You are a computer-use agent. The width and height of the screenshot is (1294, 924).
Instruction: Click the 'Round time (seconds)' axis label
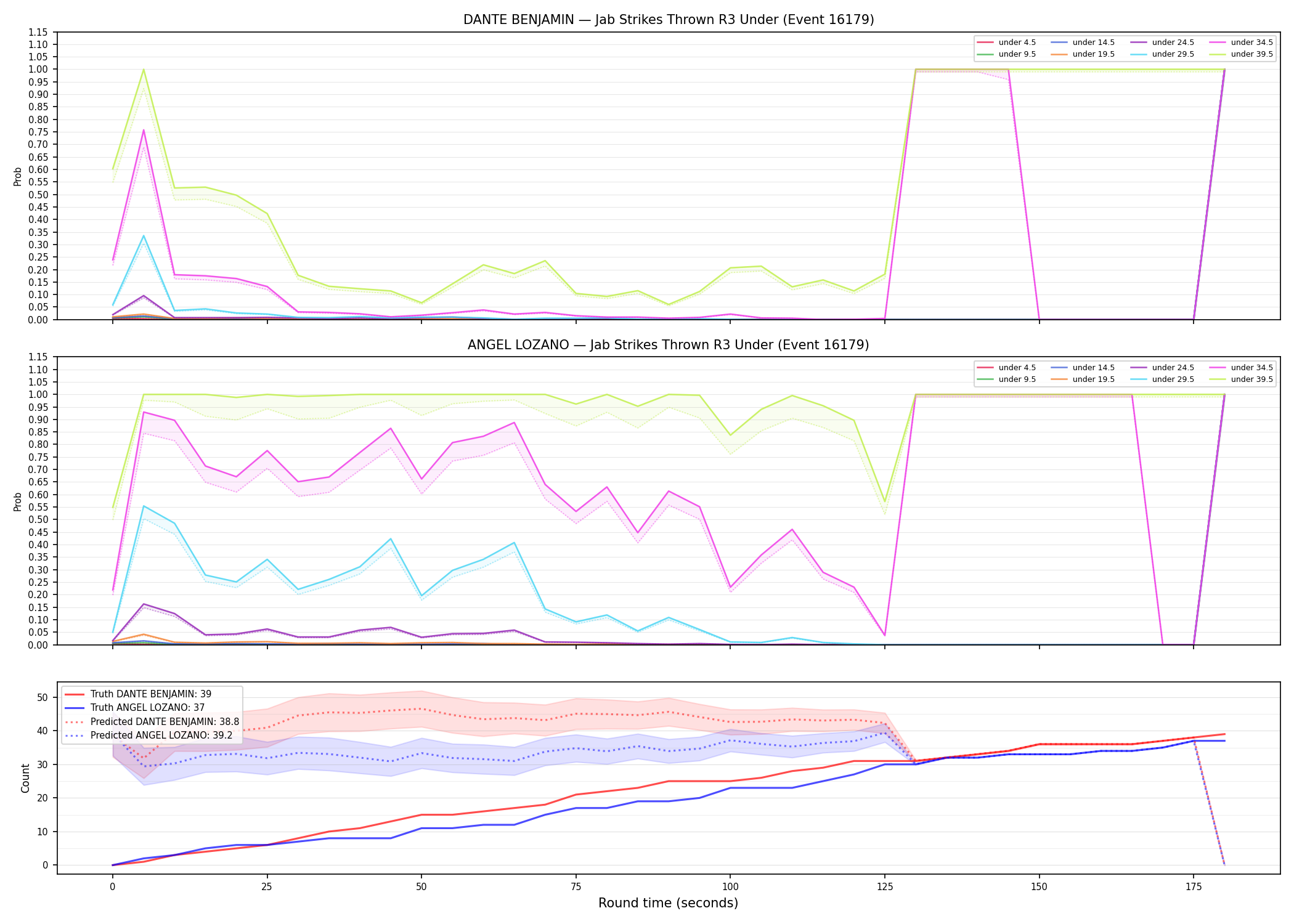point(668,903)
